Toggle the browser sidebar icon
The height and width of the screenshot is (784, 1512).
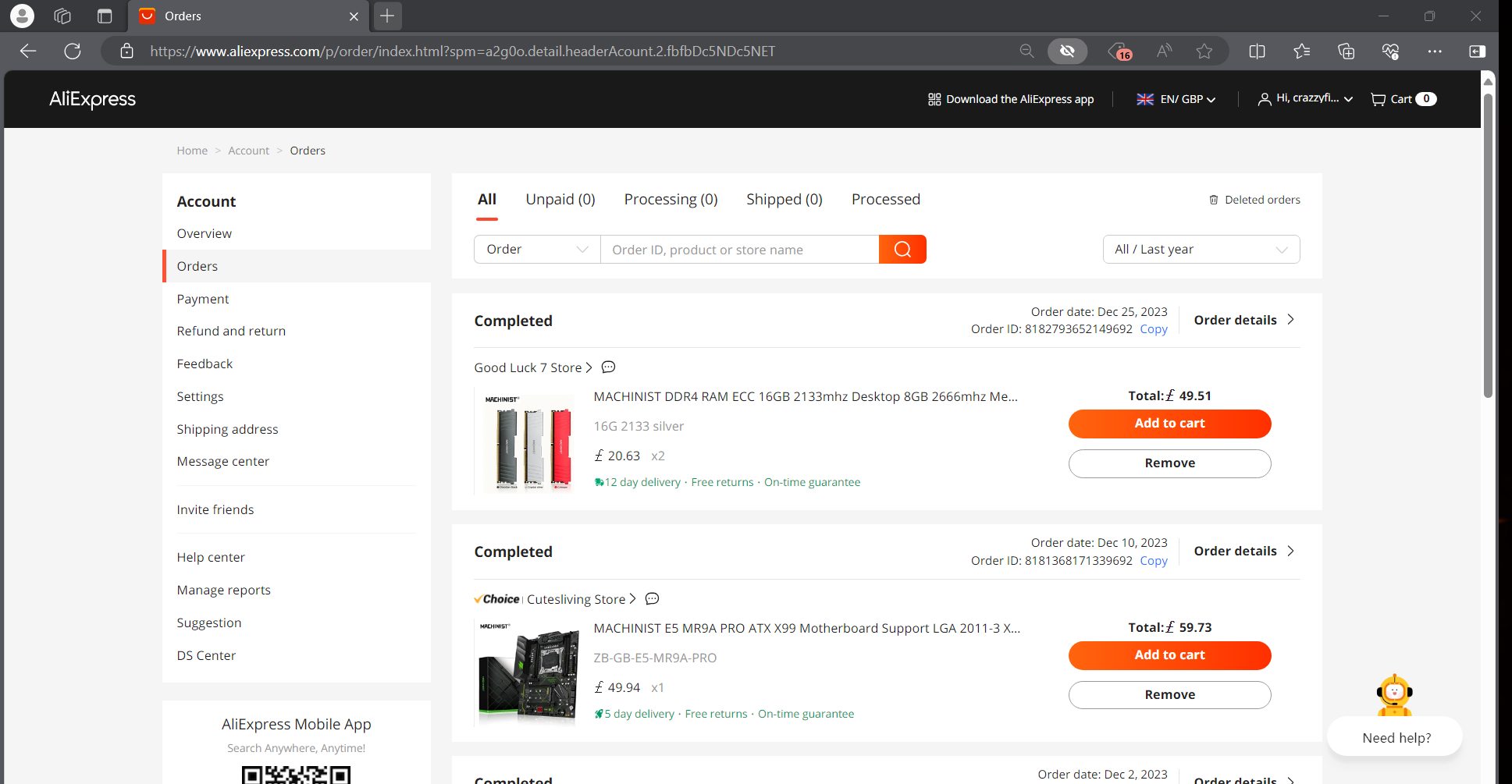pos(1477,51)
